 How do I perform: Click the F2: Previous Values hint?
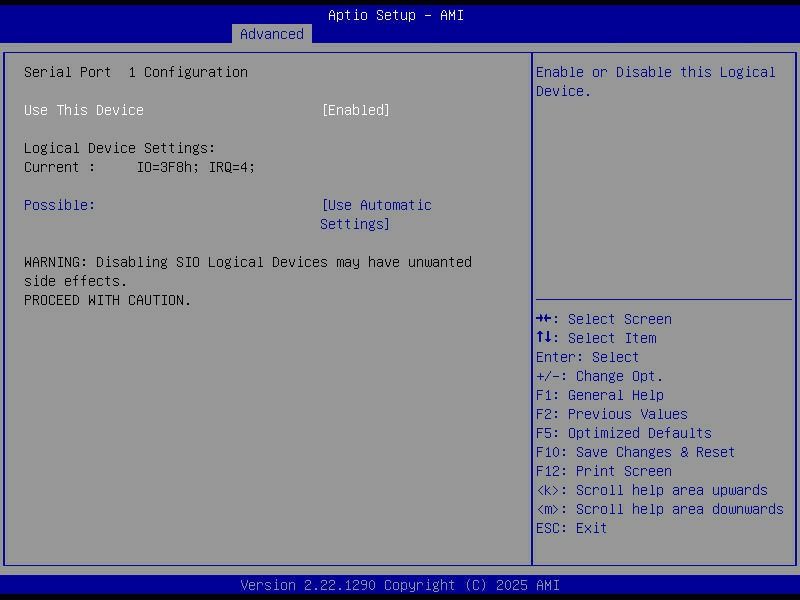click(x=612, y=414)
